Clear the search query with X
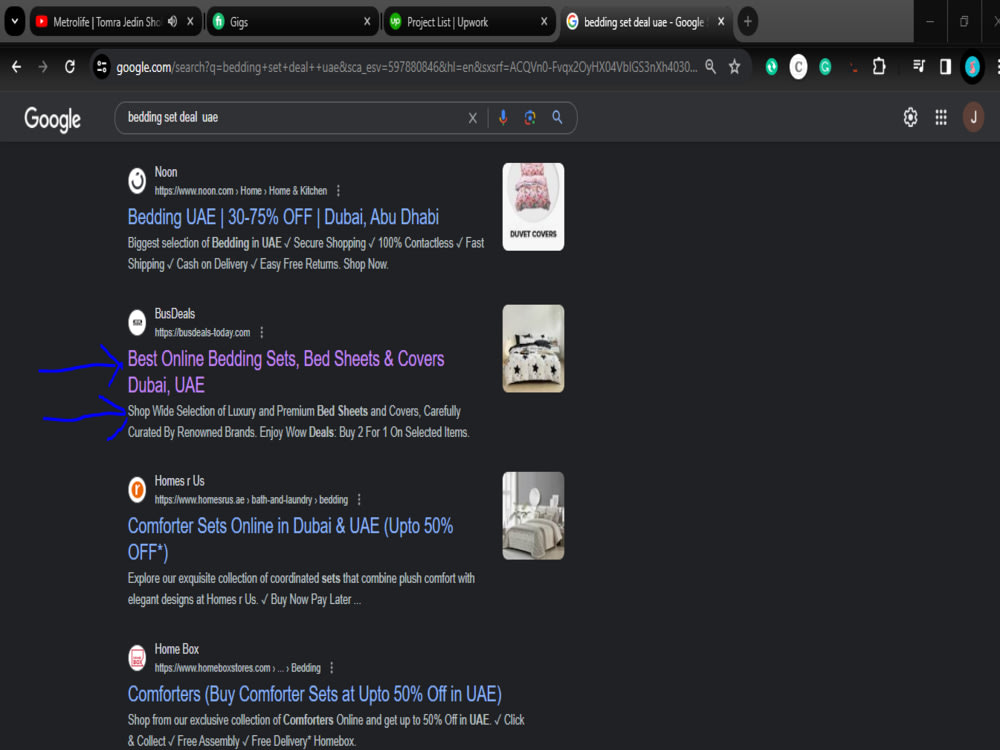1000x750 pixels. pyautogui.click(x=473, y=118)
